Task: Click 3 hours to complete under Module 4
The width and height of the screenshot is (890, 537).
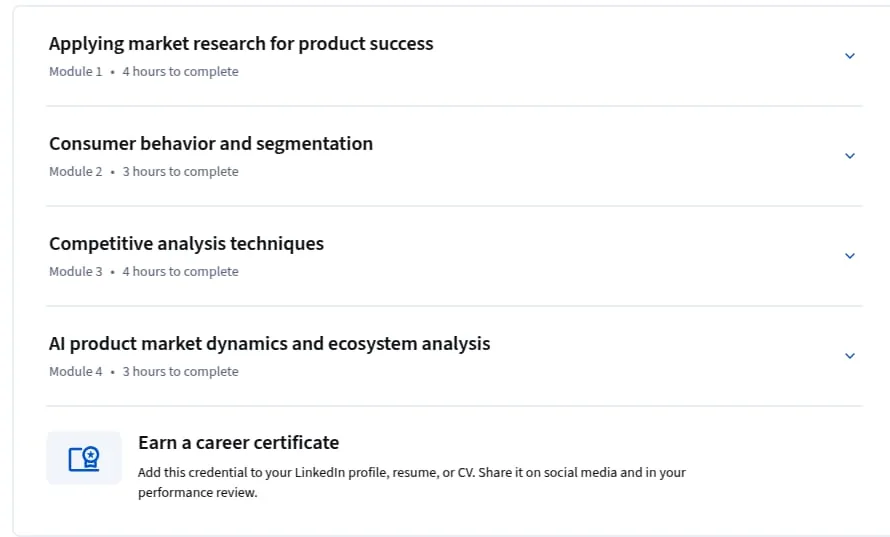Action: (x=180, y=371)
